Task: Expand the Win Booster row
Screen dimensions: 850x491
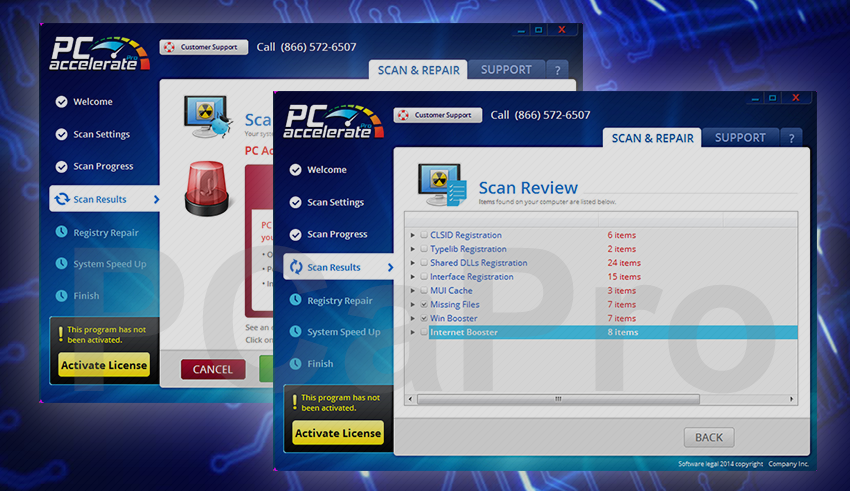Action: [x=413, y=318]
